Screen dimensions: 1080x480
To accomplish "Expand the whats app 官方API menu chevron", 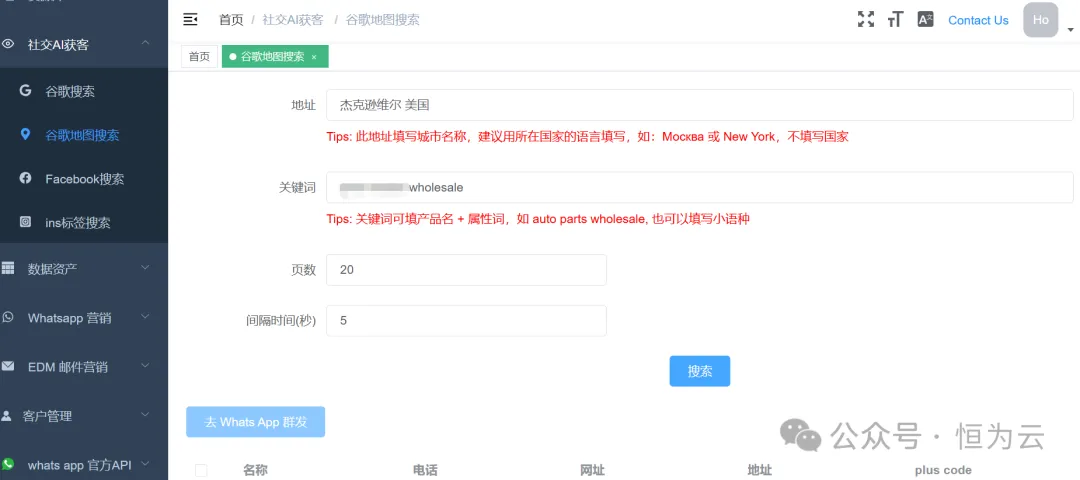I will pyautogui.click(x=145, y=464).
